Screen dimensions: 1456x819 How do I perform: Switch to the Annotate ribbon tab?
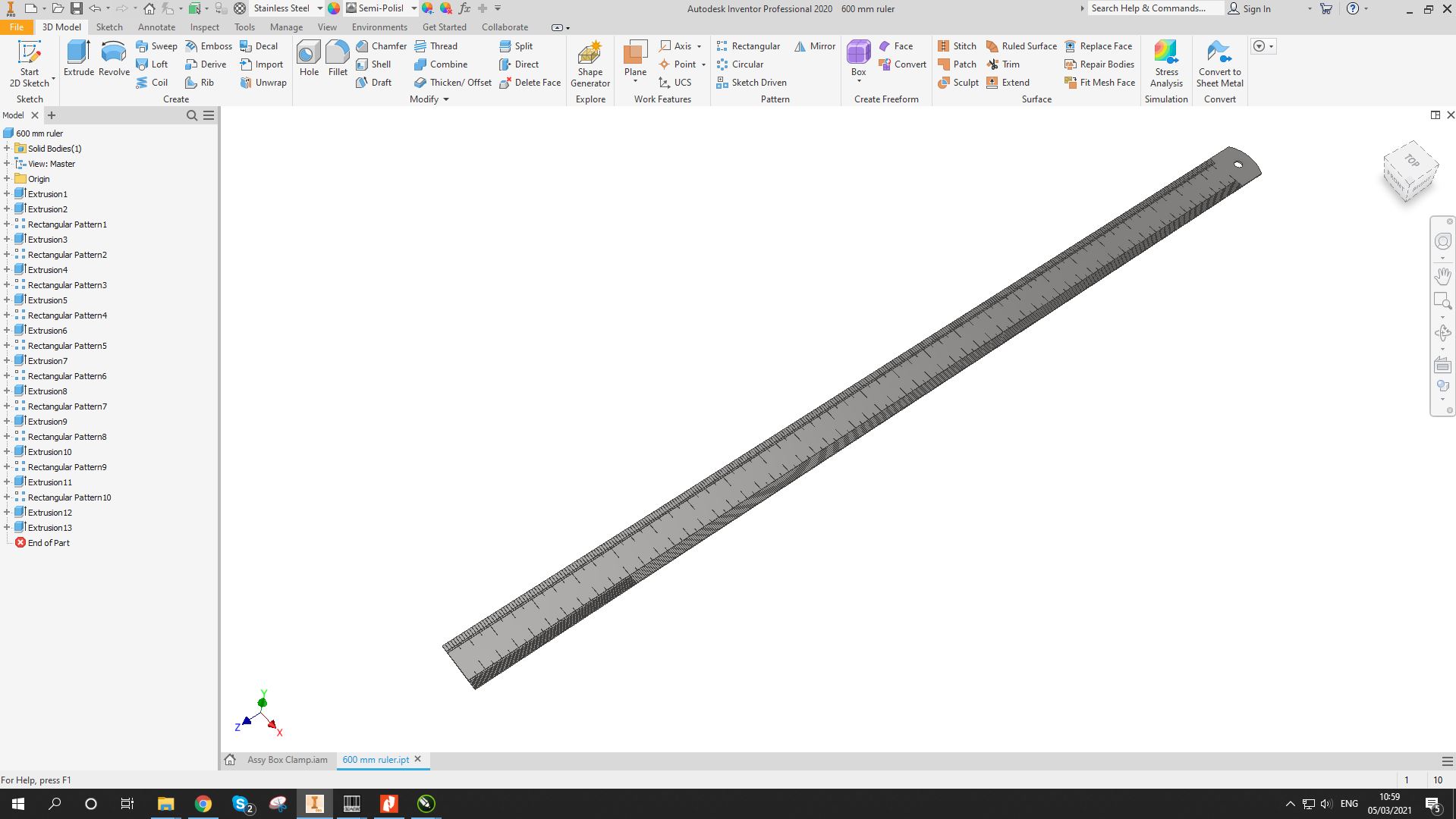coord(156,27)
